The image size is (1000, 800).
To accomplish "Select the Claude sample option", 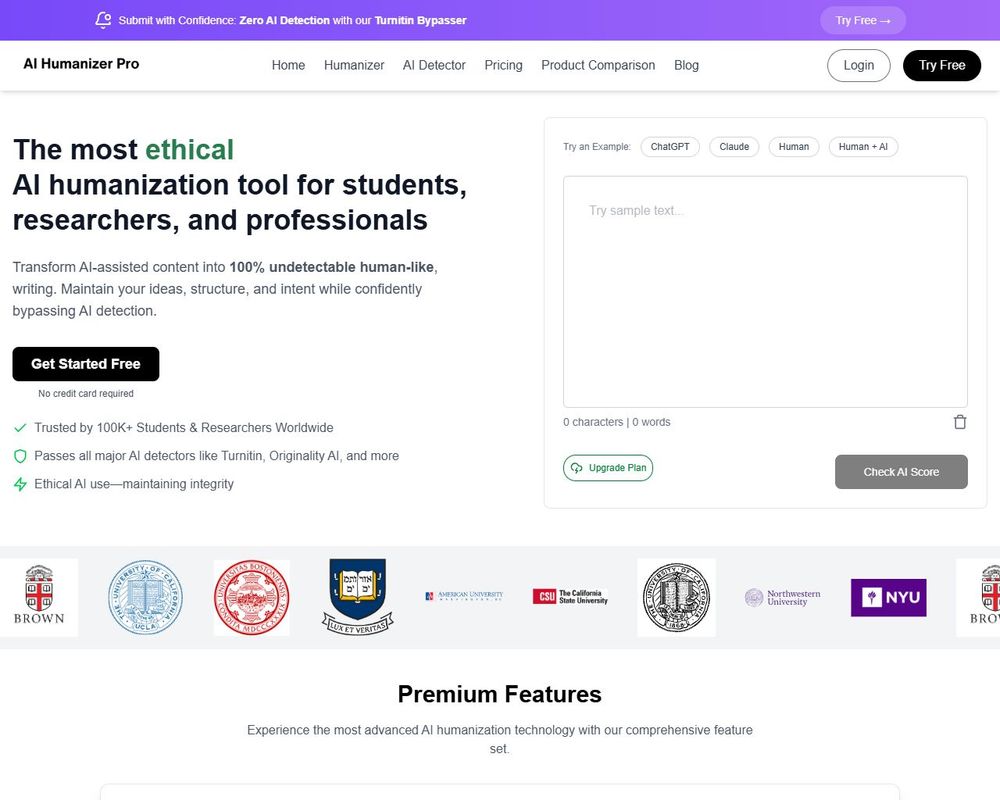I will point(734,146).
